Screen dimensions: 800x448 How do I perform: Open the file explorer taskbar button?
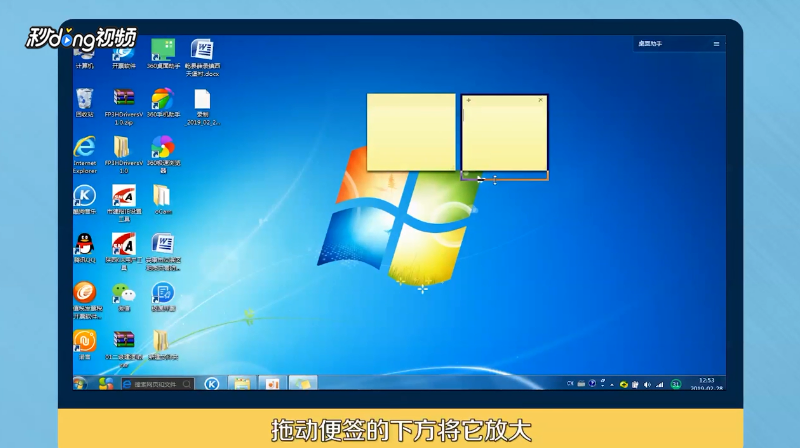[242, 383]
